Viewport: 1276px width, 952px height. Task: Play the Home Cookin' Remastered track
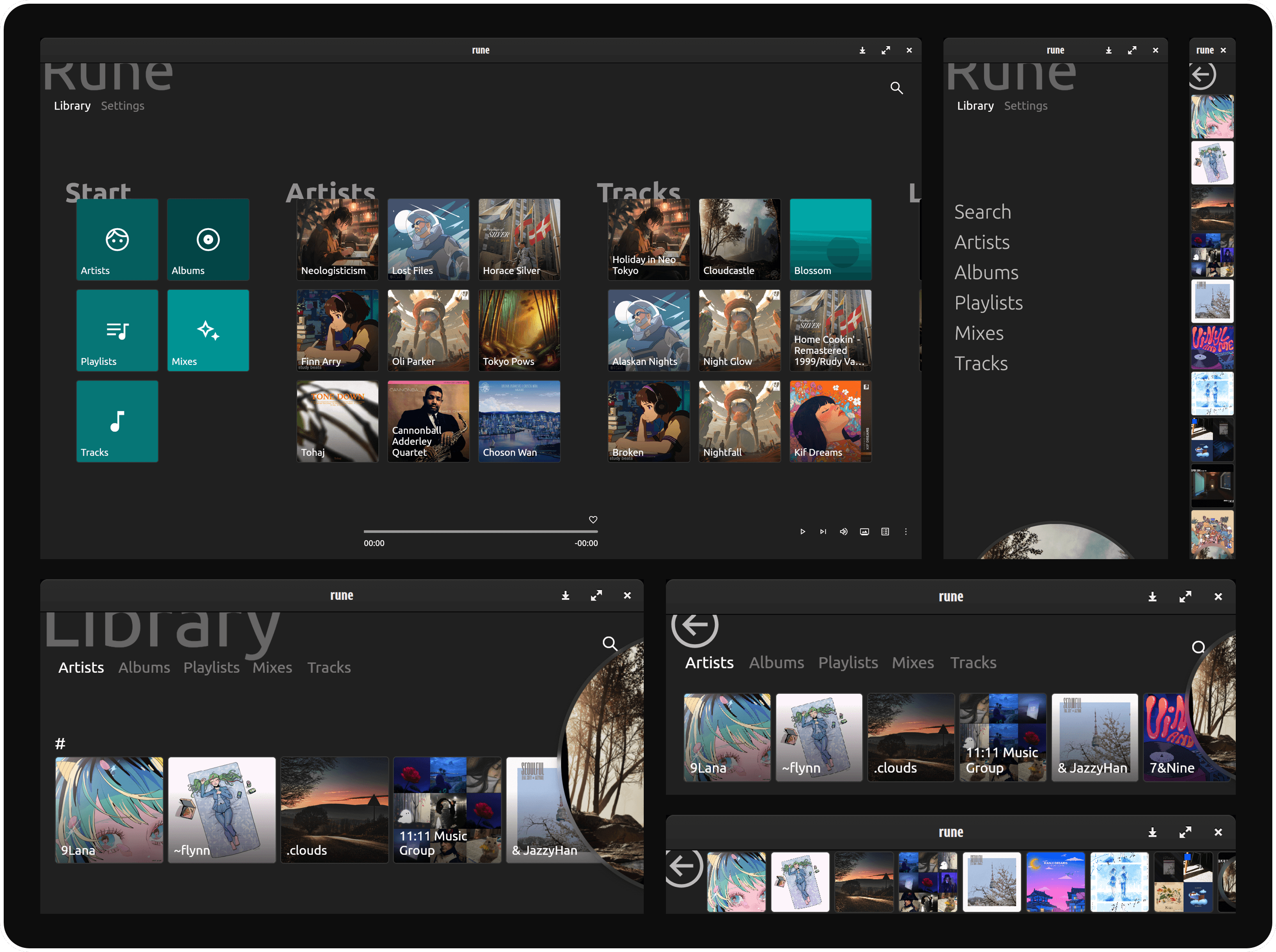[x=831, y=330]
